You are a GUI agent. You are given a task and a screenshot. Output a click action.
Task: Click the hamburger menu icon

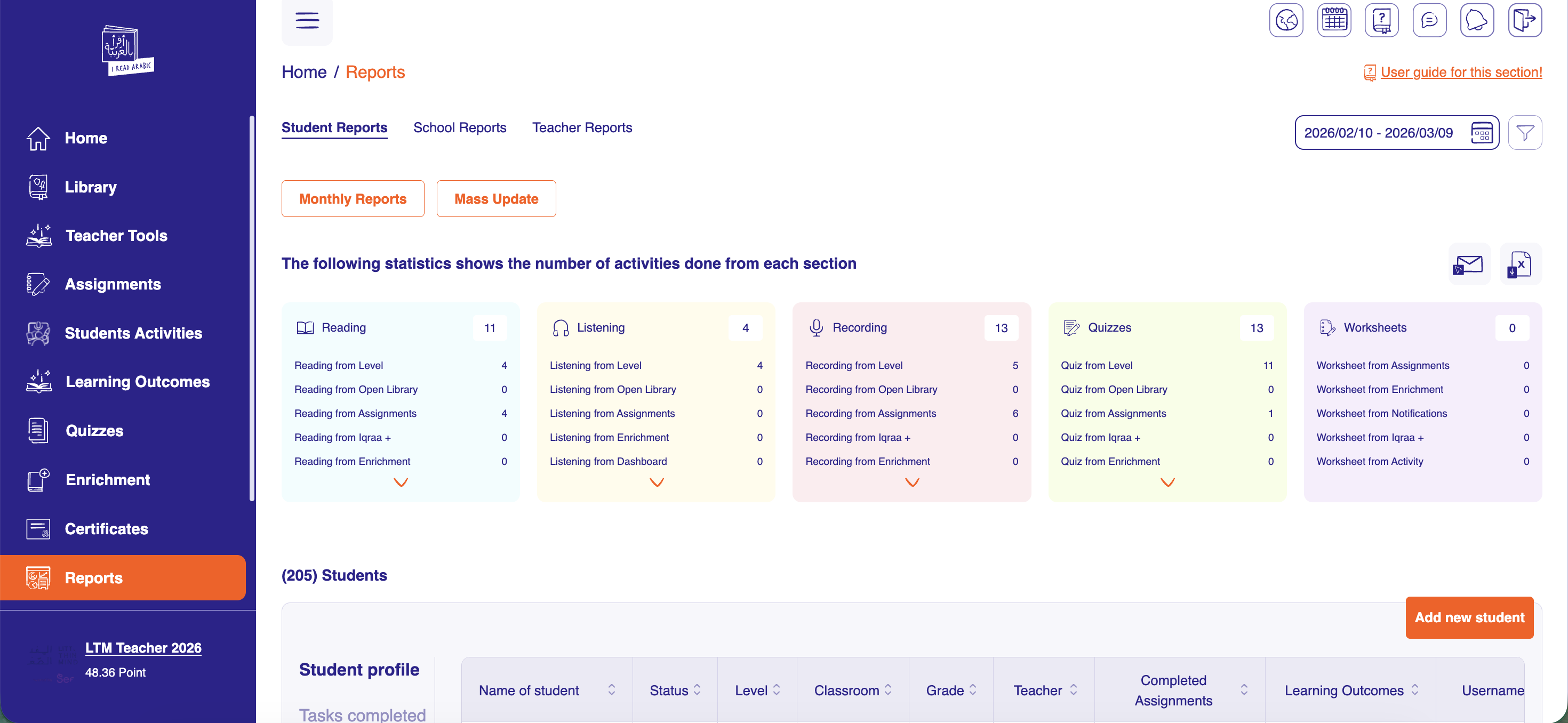click(307, 21)
